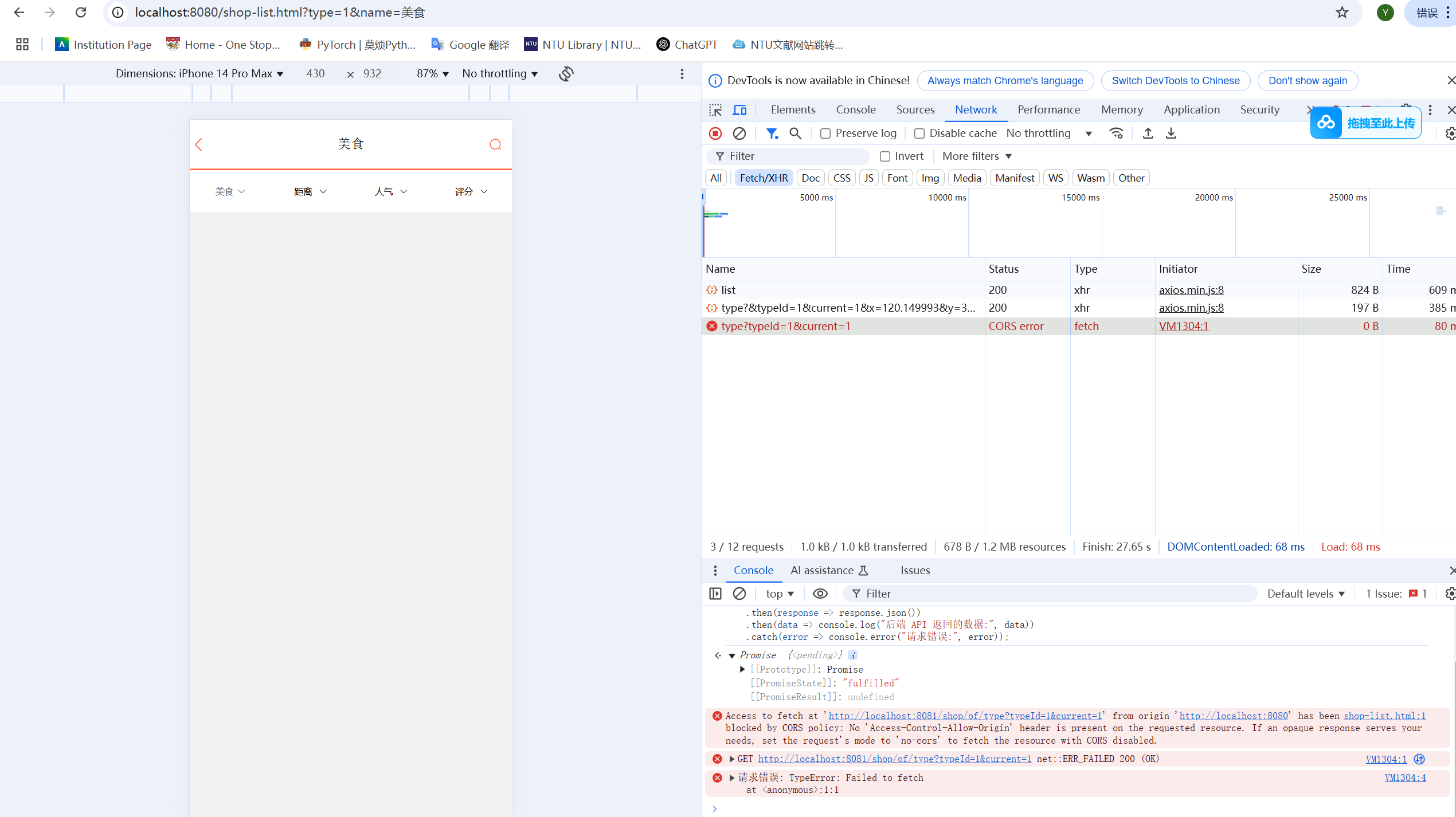The height and width of the screenshot is (817, 1456).
Task: Click the orange search icon in page header
Action: (x=495, y=144)
